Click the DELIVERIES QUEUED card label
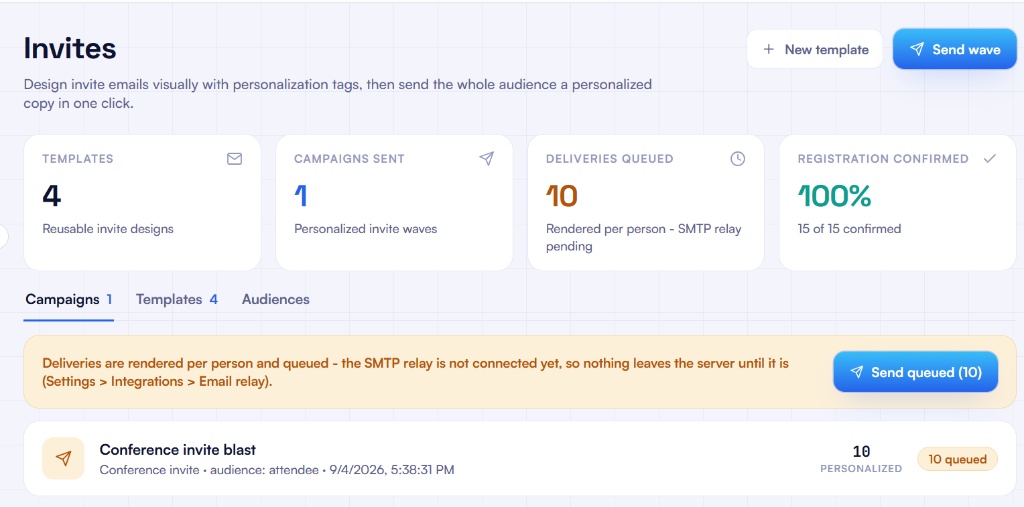Screen dimensions: 1024x507 pos(609,159)
